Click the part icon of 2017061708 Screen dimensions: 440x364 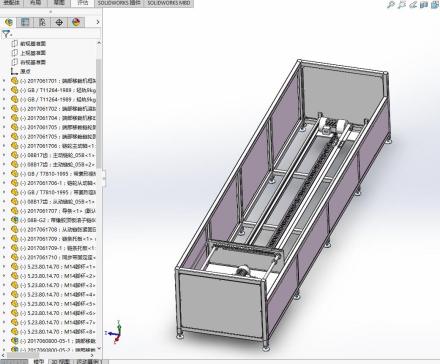tap(14, 229)
